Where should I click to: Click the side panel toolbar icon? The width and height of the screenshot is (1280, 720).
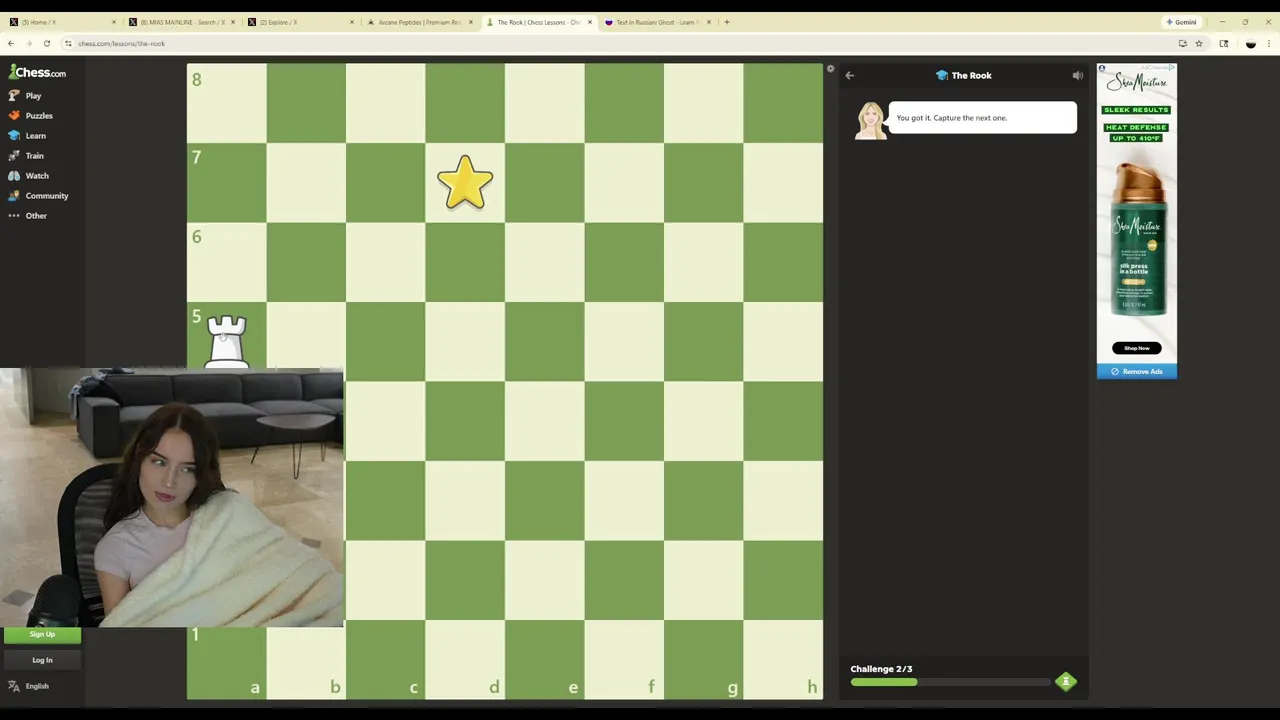[x=1224, y=43]
